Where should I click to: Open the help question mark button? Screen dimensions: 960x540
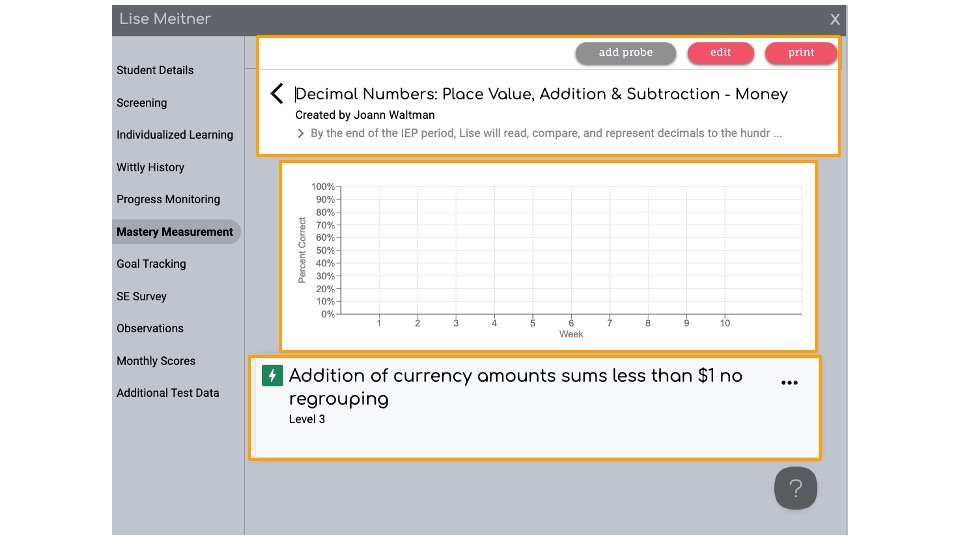795,488
